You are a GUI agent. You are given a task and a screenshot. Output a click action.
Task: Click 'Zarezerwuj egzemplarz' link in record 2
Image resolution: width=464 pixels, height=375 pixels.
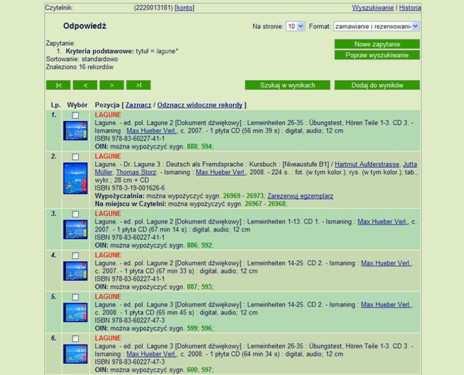coord(300,196)
